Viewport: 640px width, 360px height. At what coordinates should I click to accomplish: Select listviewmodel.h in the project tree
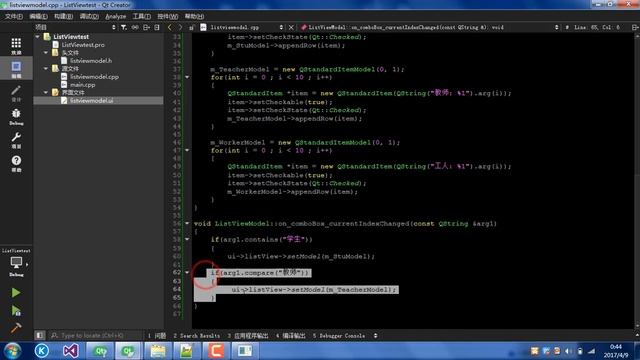pos(91,60)
